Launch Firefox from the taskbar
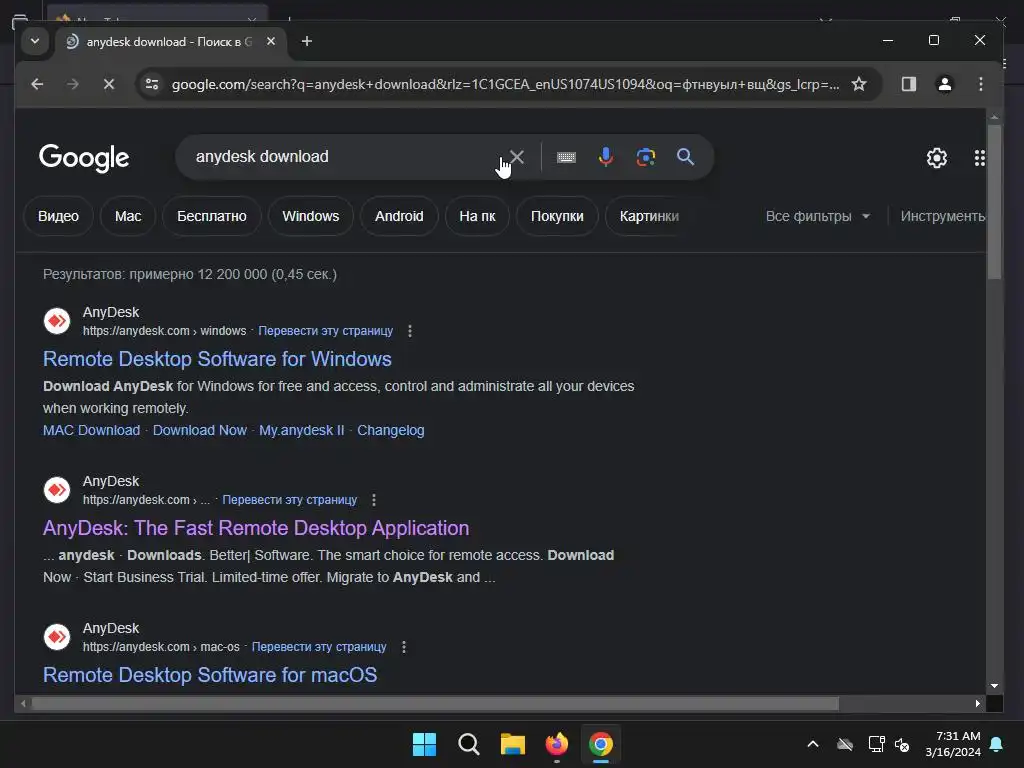Screen dimensions: 1024x768 click(556, 744)
